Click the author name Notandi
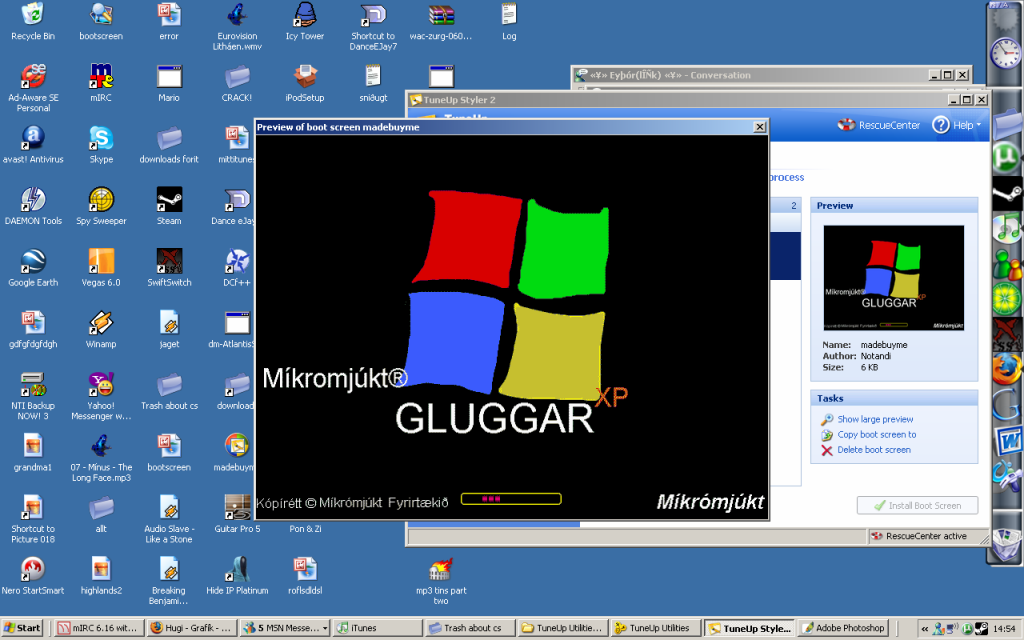The width and height of the screenshot is (1024, 640). (876, 356)
